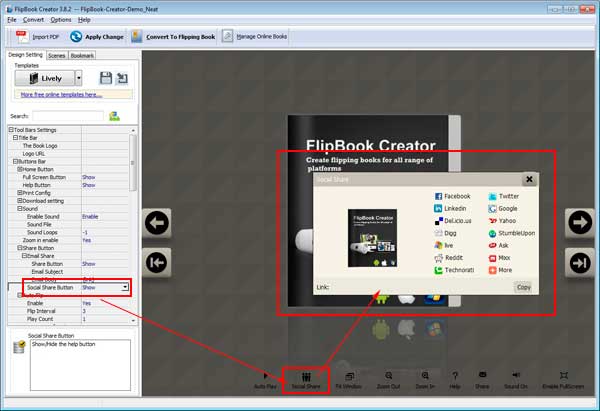Click Zoom In in bottom toolbar
This screenshot has height=411, width=600.
(425, 380)
